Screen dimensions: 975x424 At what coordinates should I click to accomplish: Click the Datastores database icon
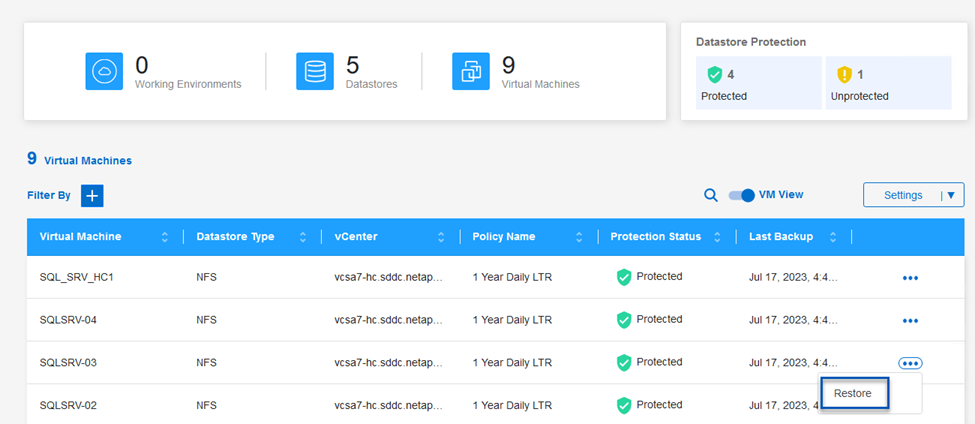pyautogui.click(x=315, y=72)
